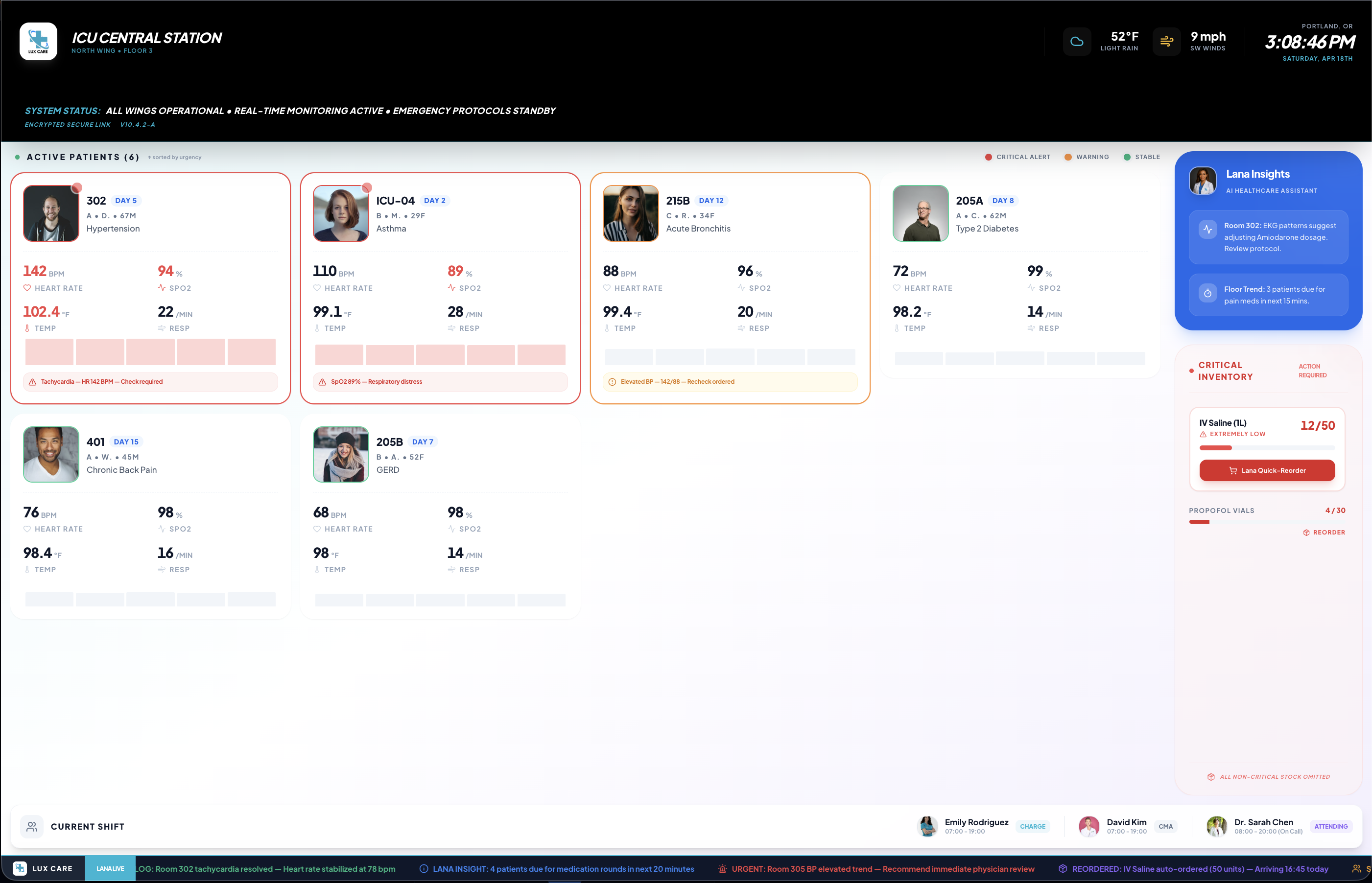This screenshot has height=883, width=1372.
Task: Click Lana Insights assistant avatar
Action: [x=1203, y=181]
